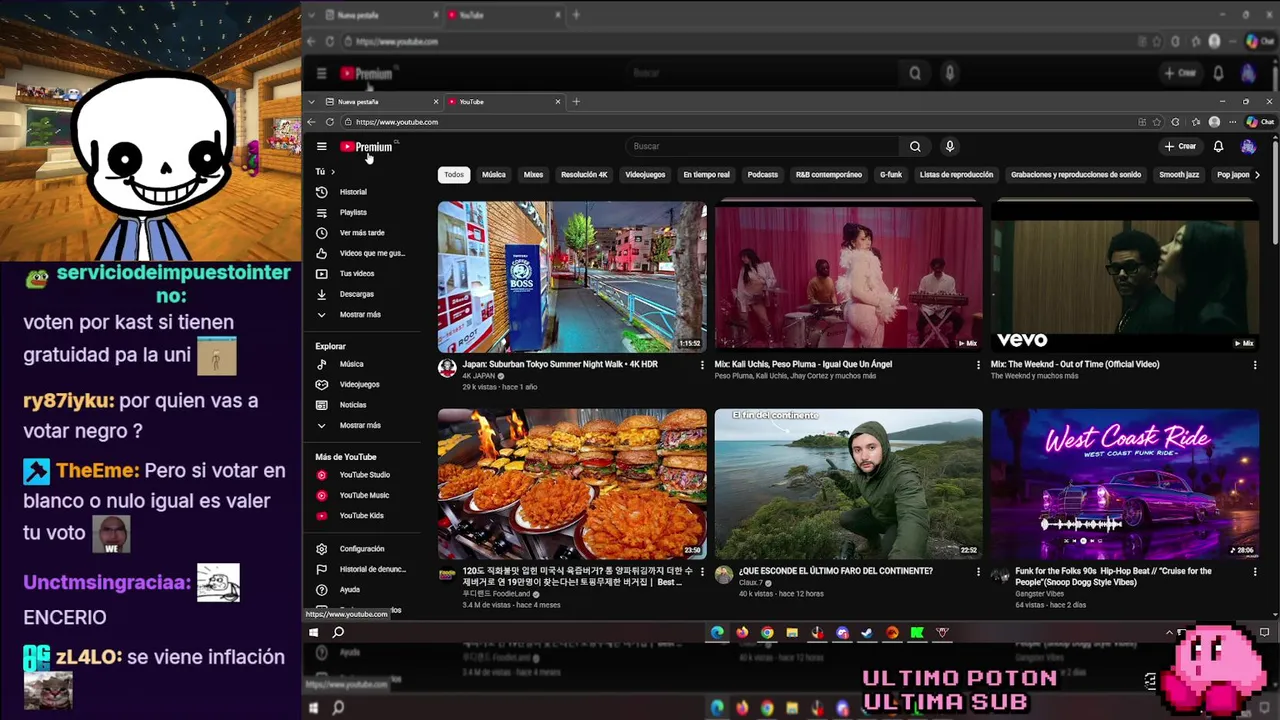Select the Podcasts filter chip
Screen dimensions: 1280x720
[762, 175]
